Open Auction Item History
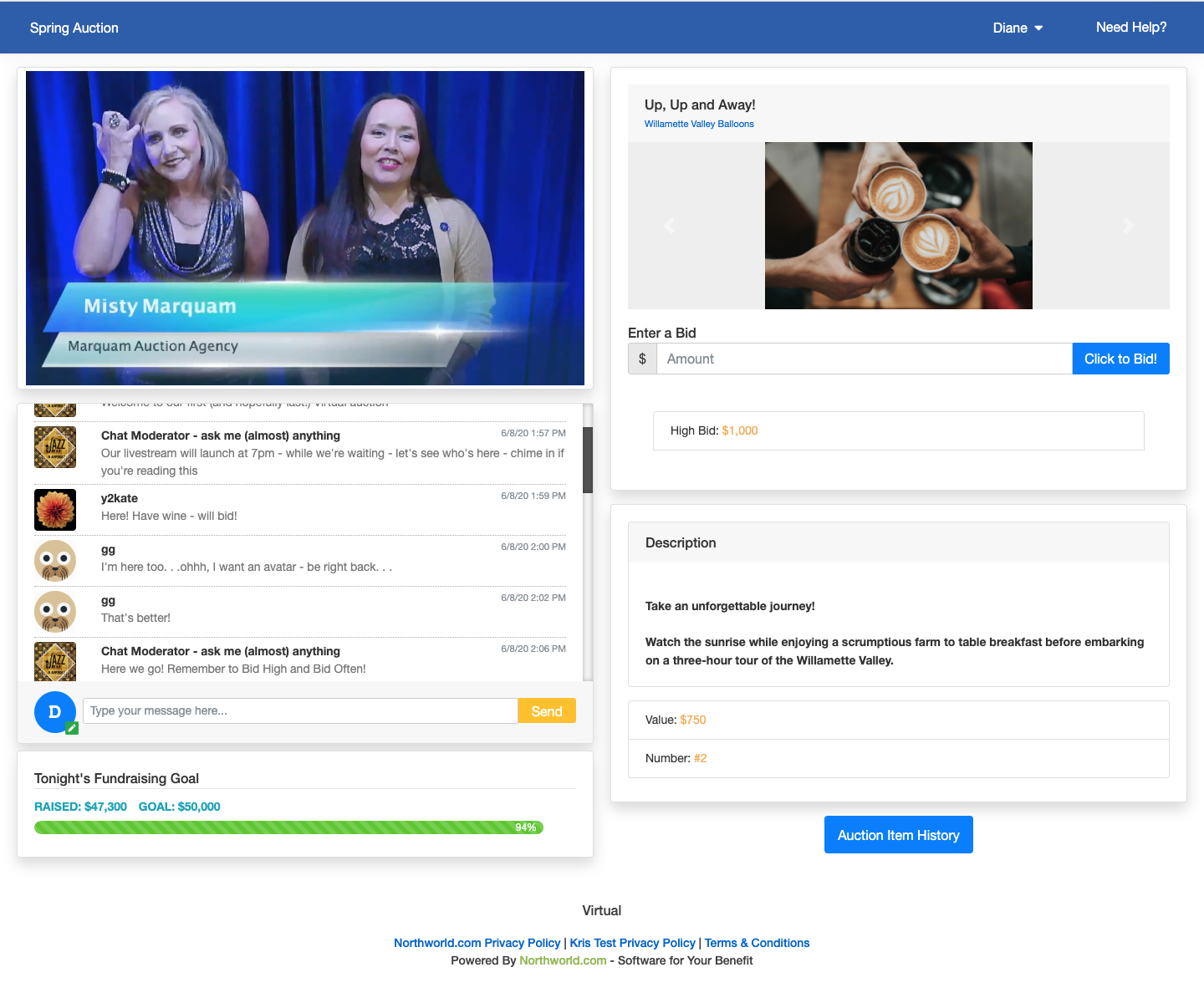 click(899, 835)
